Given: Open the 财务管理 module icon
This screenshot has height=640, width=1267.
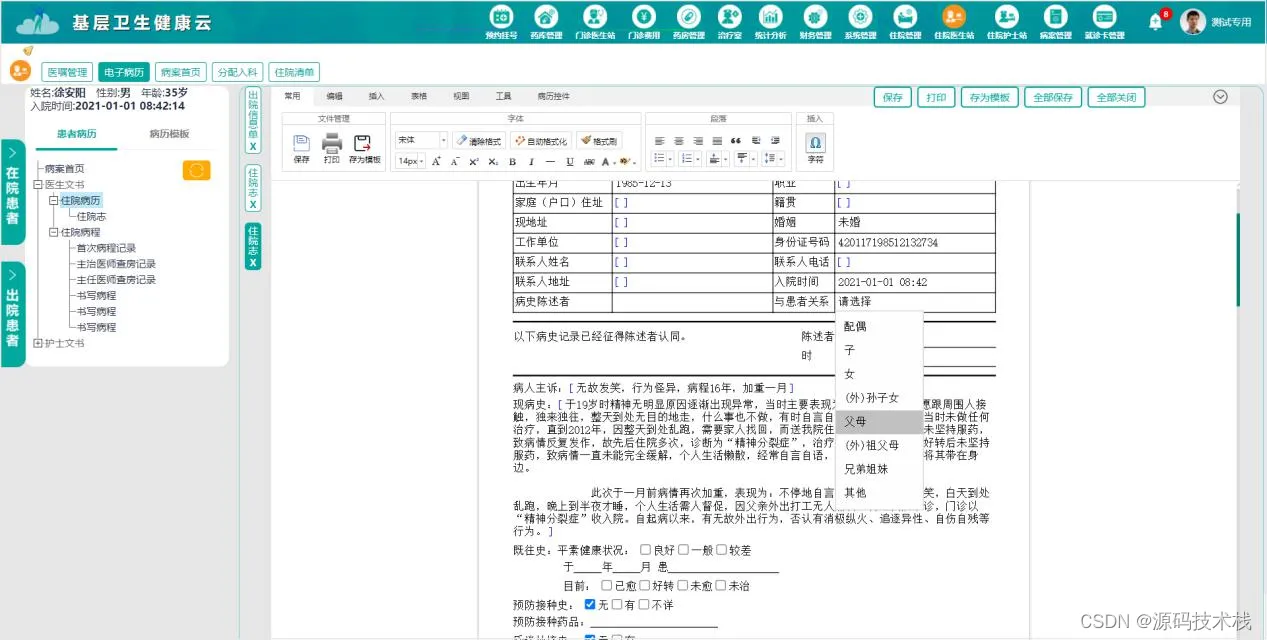Looking at the screenshot, I should click(815, 17).
